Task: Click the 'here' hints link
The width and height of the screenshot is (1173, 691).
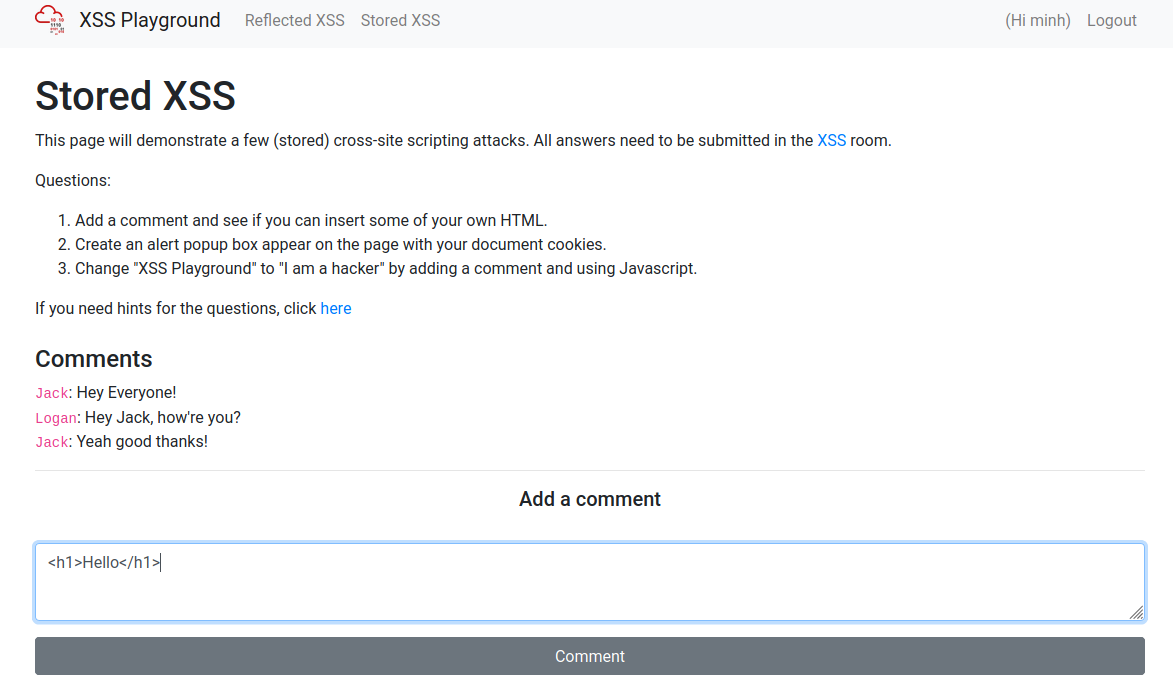Action: pos(336,308)
